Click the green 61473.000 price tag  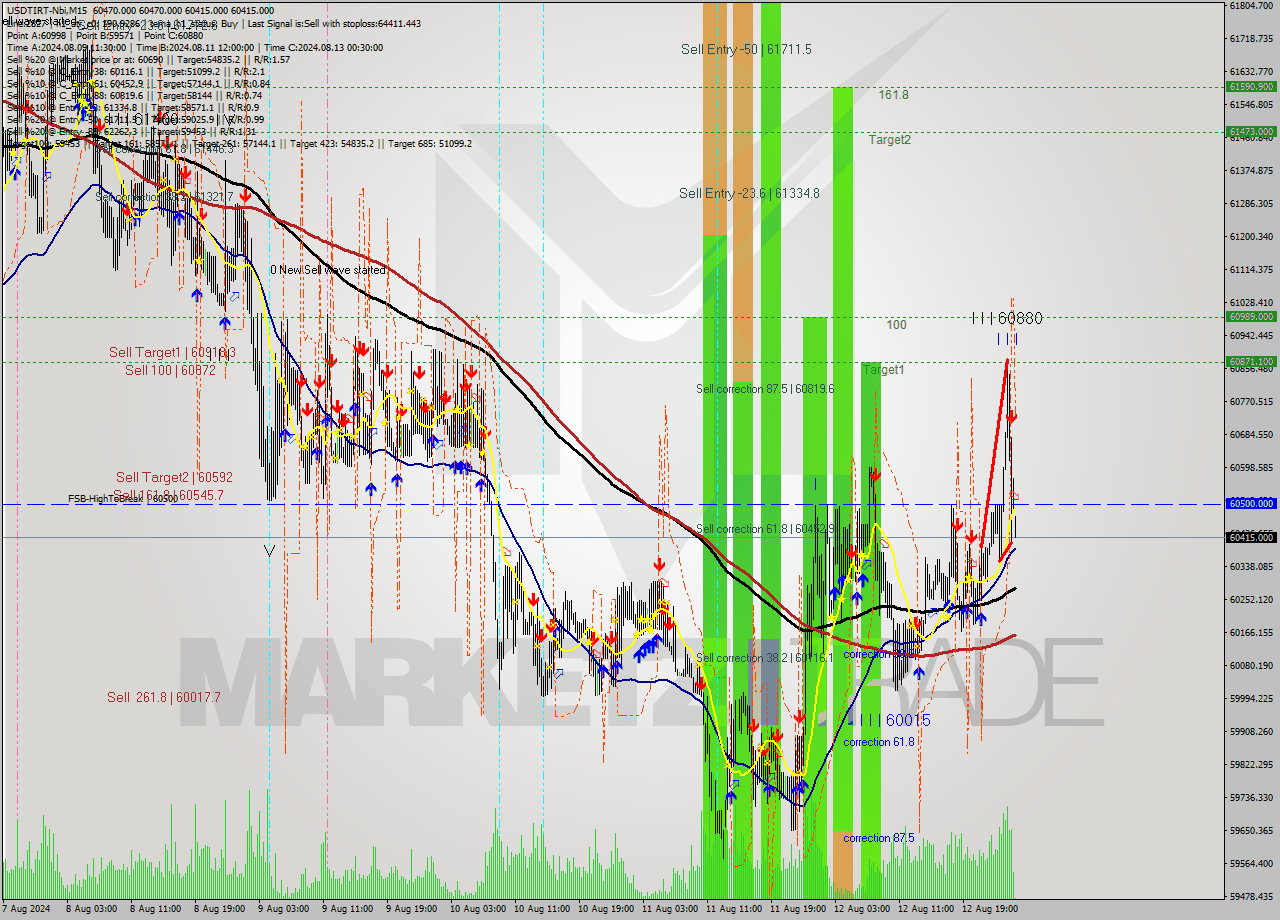point(1251,131)
